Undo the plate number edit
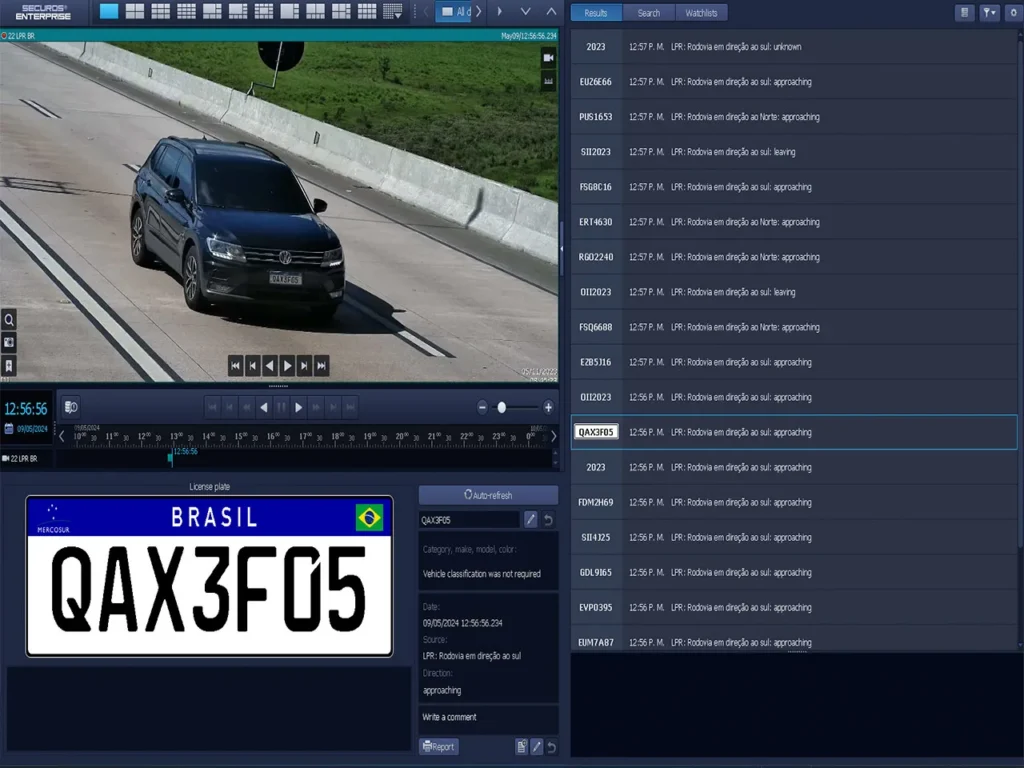This screenshot has width=1024, height=768. click(549, 520)
